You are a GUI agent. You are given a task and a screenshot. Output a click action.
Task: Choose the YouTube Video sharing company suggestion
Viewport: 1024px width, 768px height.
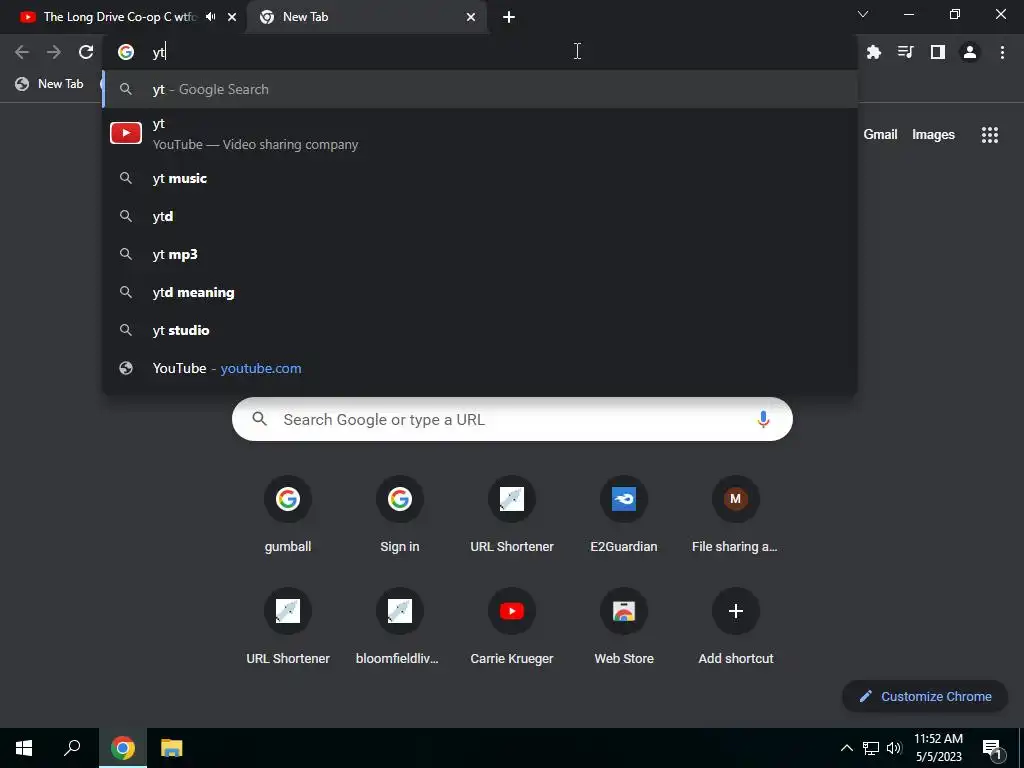pyautogui.click(x=480, y=133)
